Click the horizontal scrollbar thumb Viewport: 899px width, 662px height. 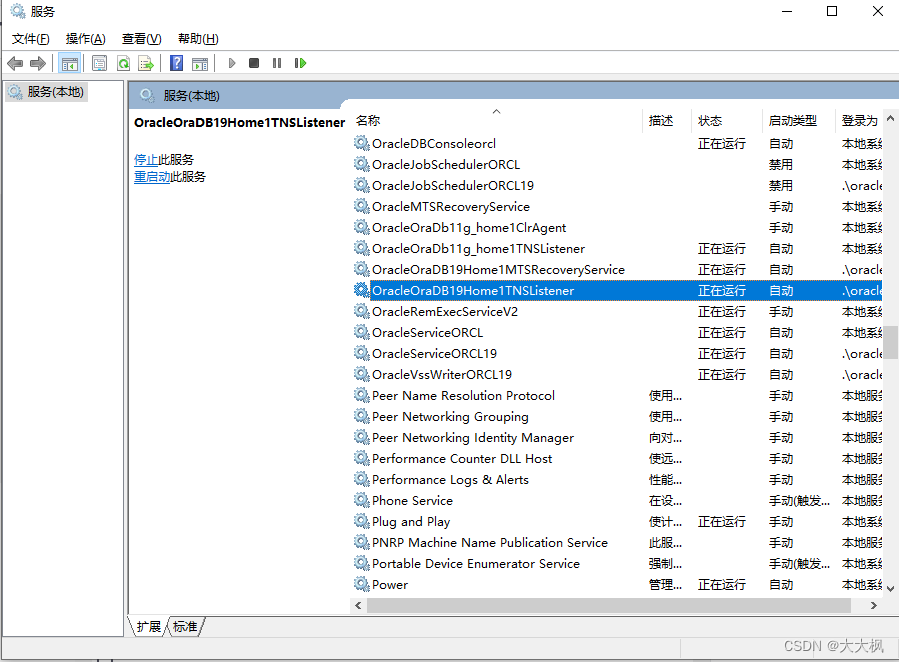pyautogui.click(x=609, y=605)
